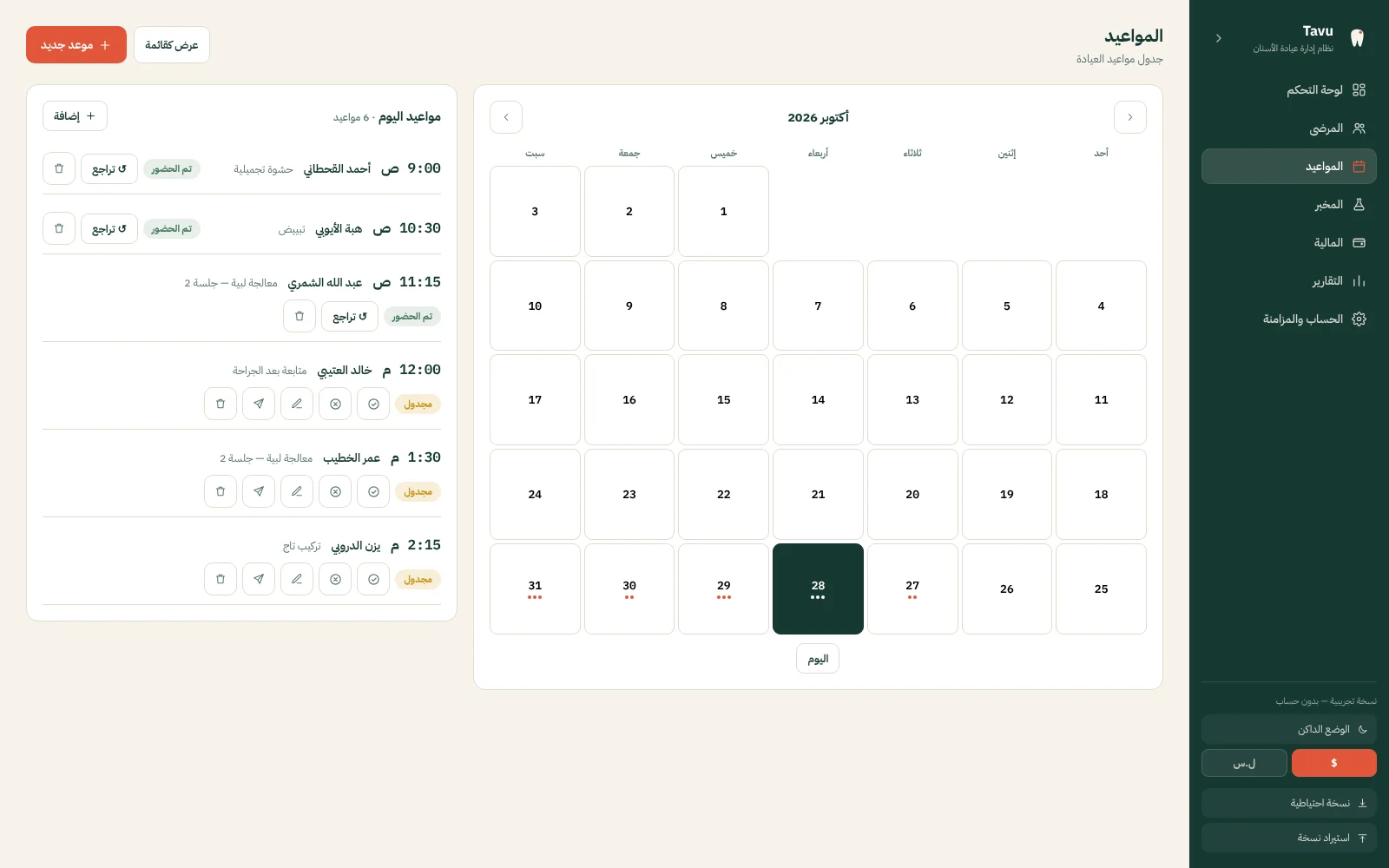Import a backup استيراد نسخة

coord(1289,838)
